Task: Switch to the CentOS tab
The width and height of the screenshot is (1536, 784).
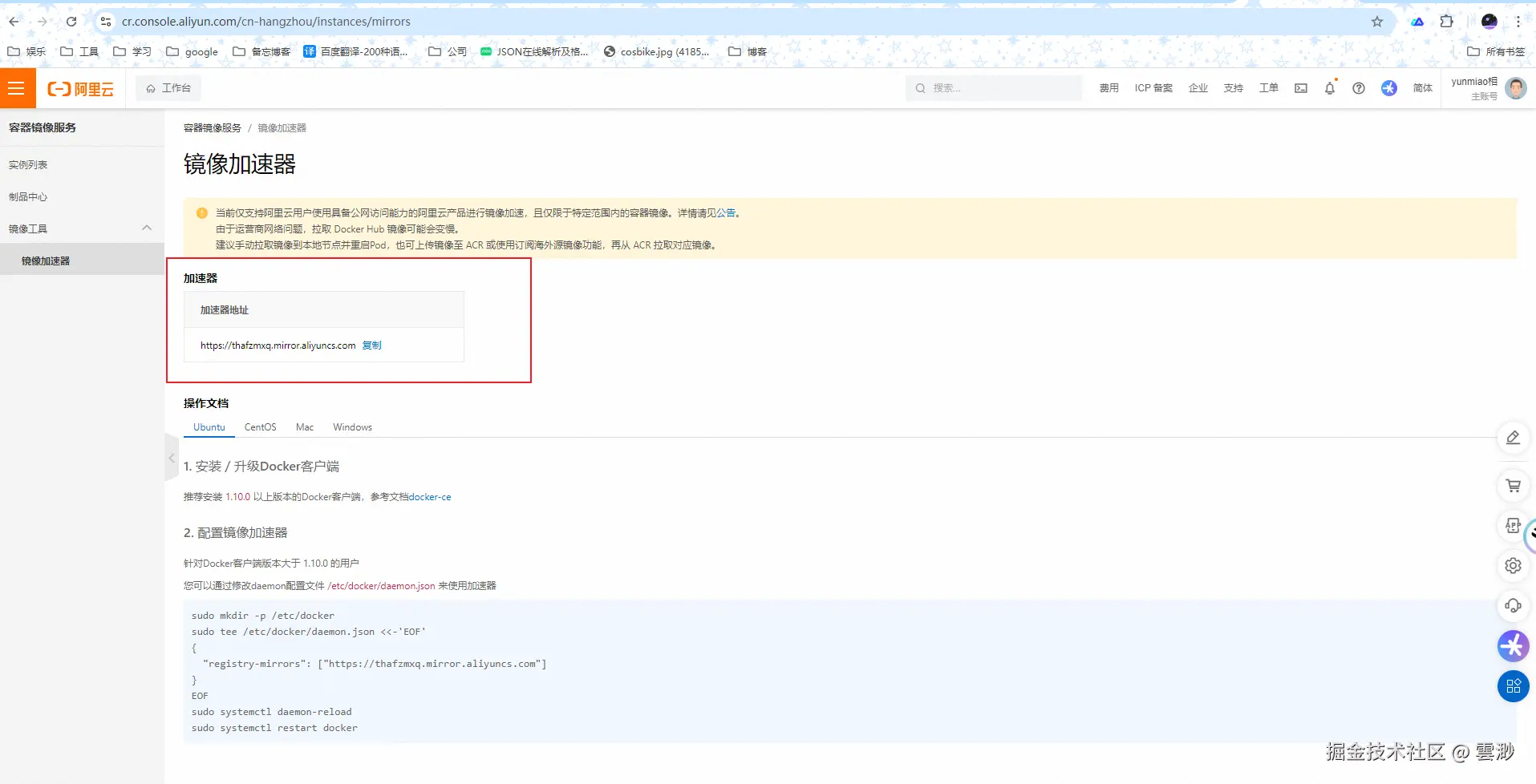Action: click(261, 427)
